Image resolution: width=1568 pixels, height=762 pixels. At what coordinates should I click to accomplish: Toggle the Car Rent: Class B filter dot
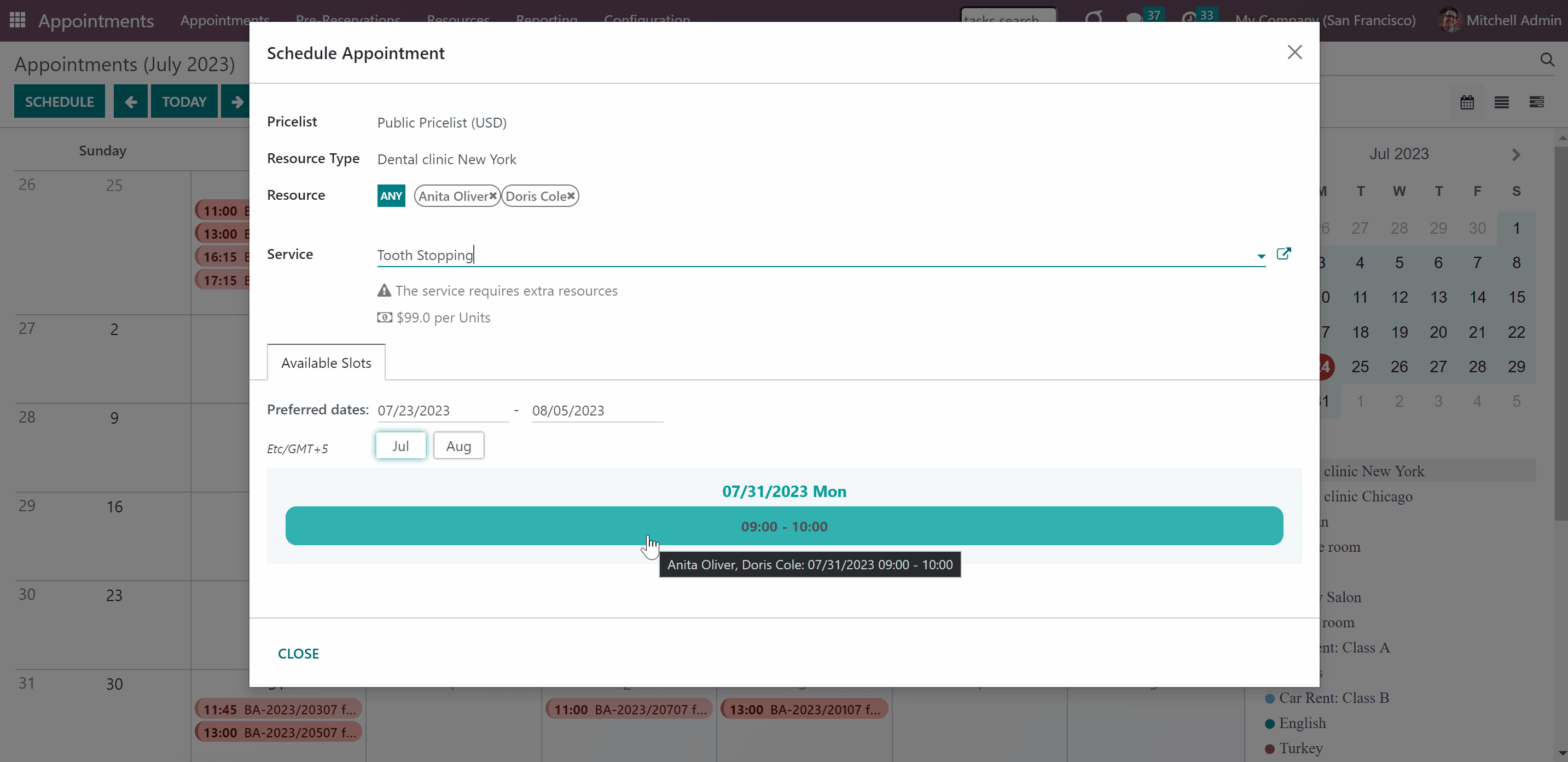(1270, 698)
